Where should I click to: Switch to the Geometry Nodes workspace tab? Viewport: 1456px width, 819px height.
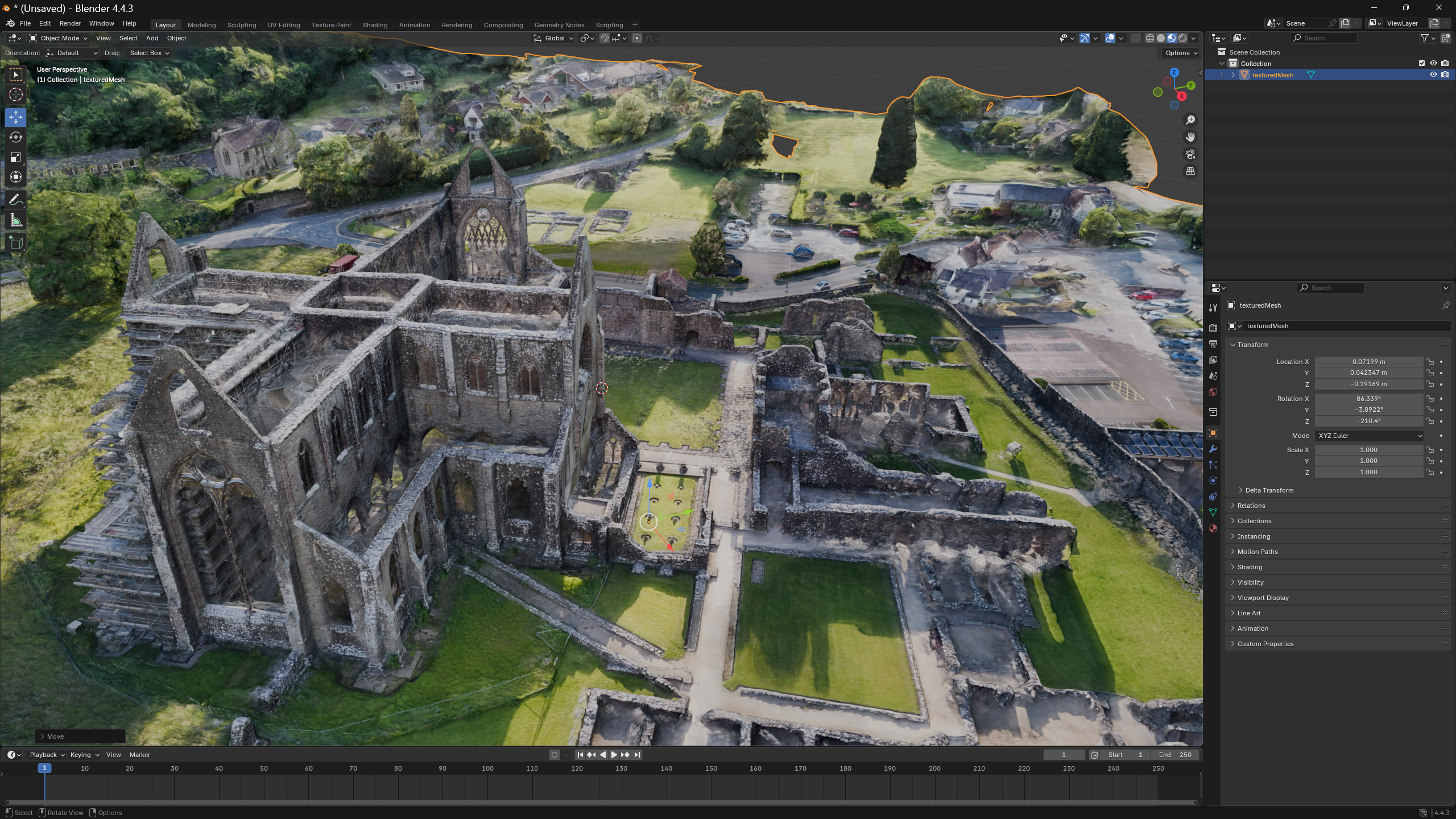tap(559, 25)
